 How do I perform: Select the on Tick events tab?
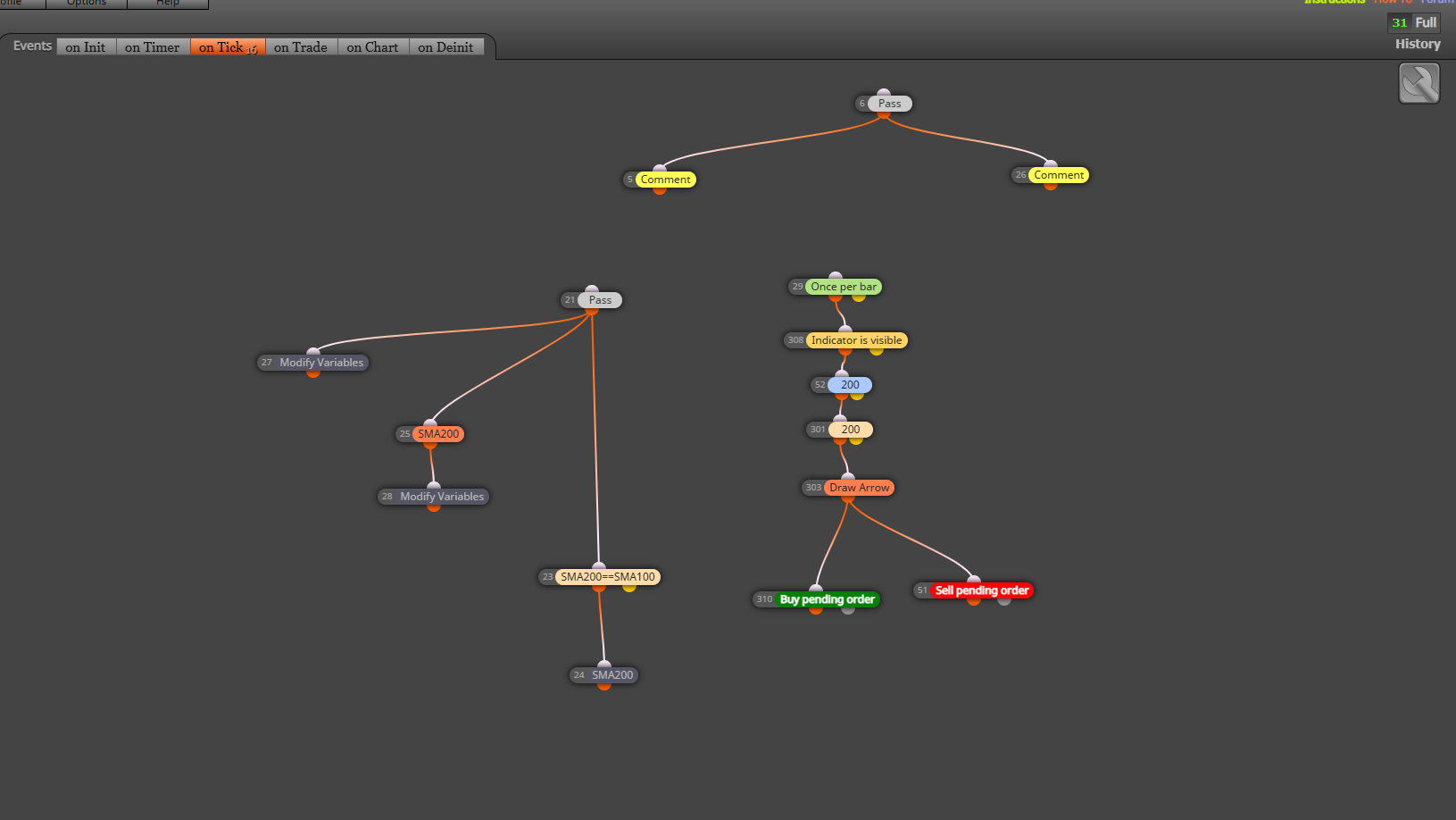click(228, 47)
